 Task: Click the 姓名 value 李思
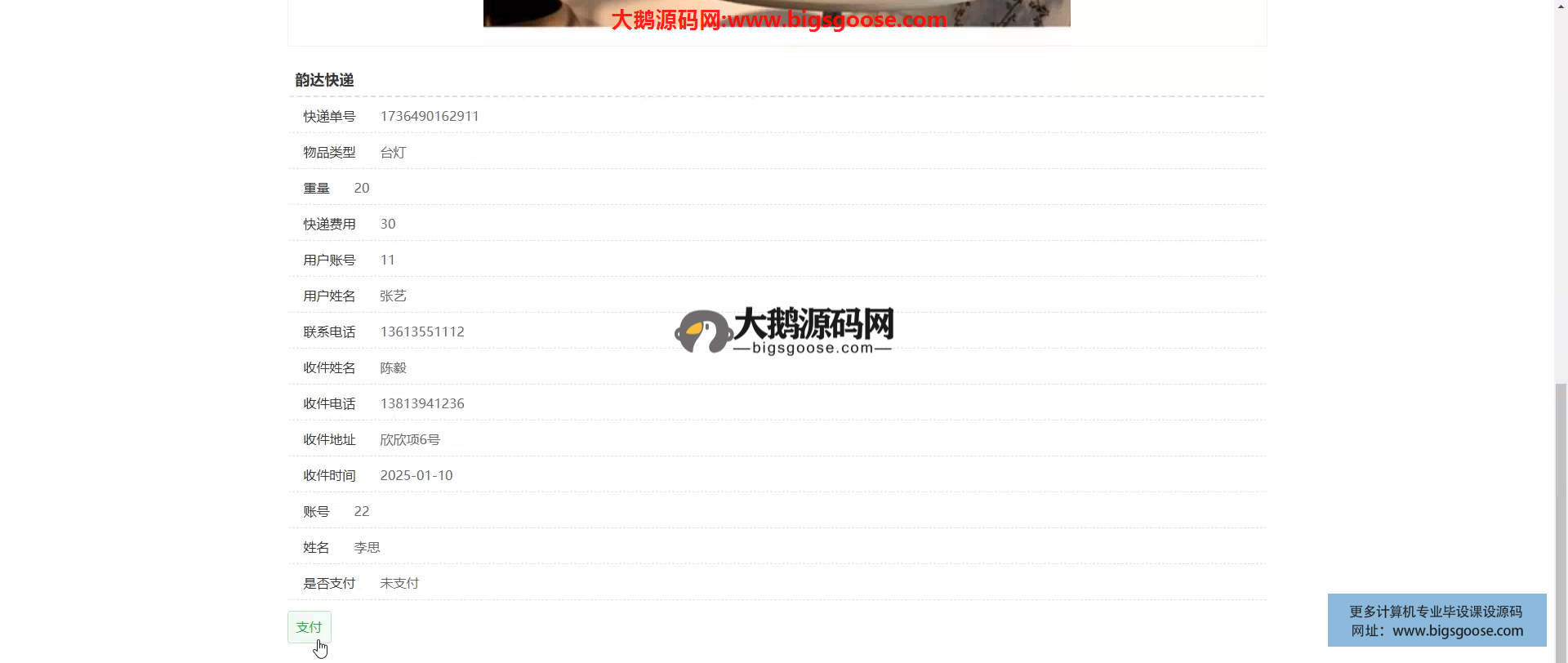[367, 548]
